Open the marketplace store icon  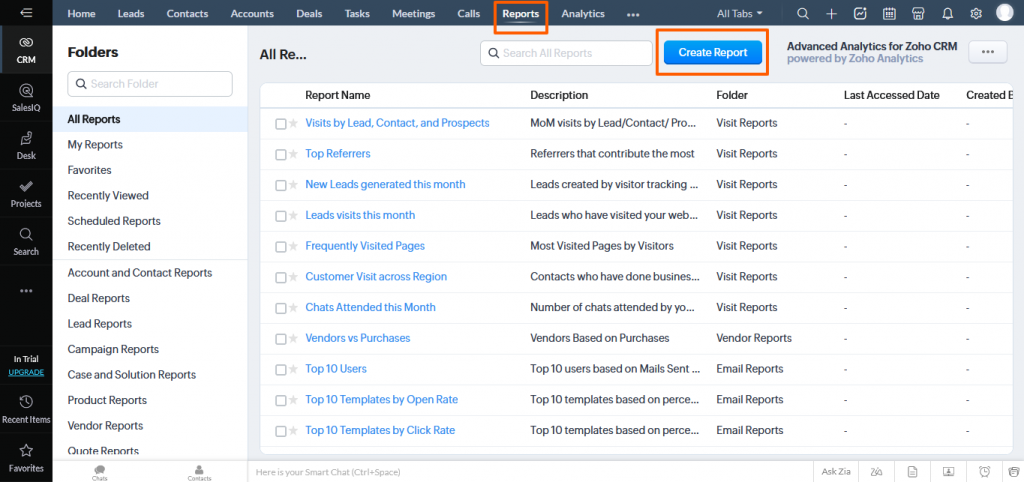tap(918, 13)
